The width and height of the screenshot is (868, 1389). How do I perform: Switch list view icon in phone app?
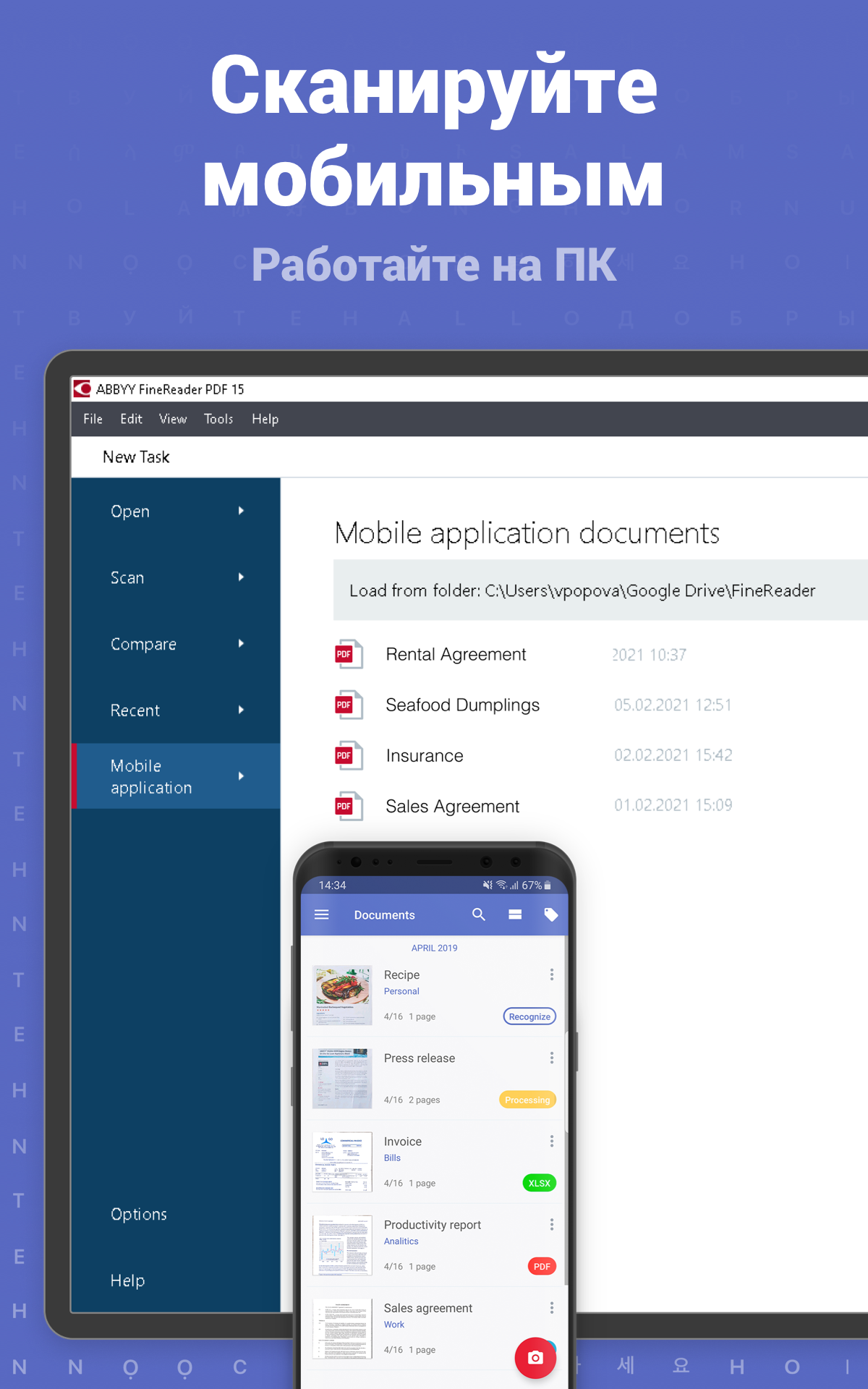pos(515,914)
